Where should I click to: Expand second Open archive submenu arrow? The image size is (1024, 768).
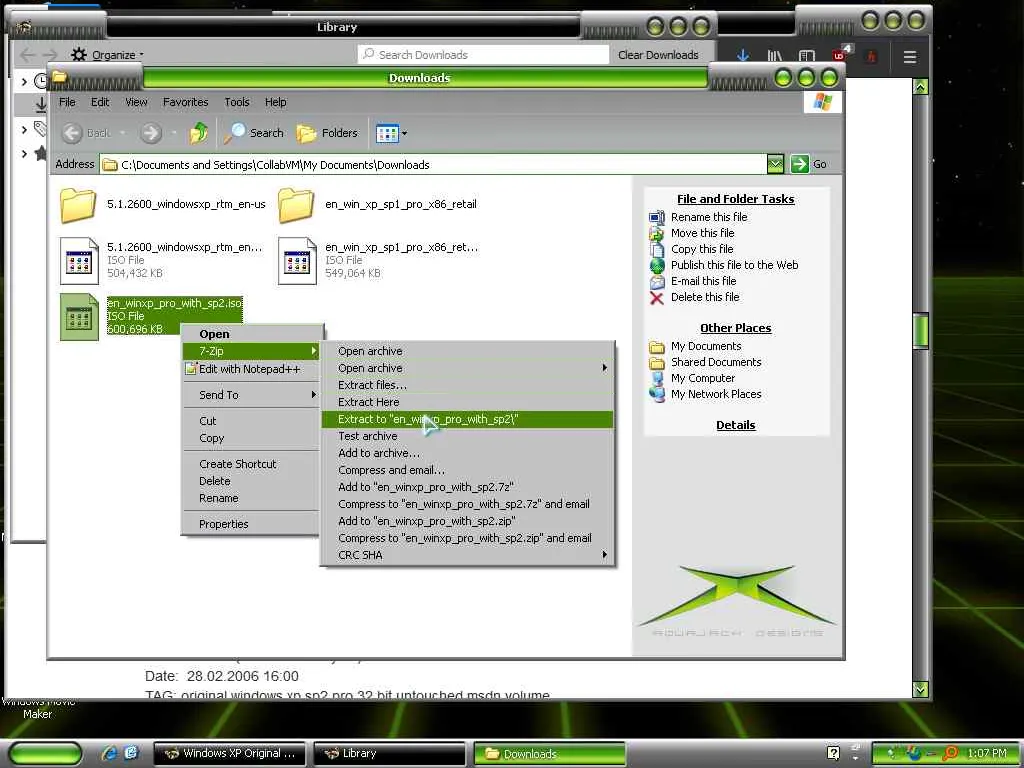605,368
